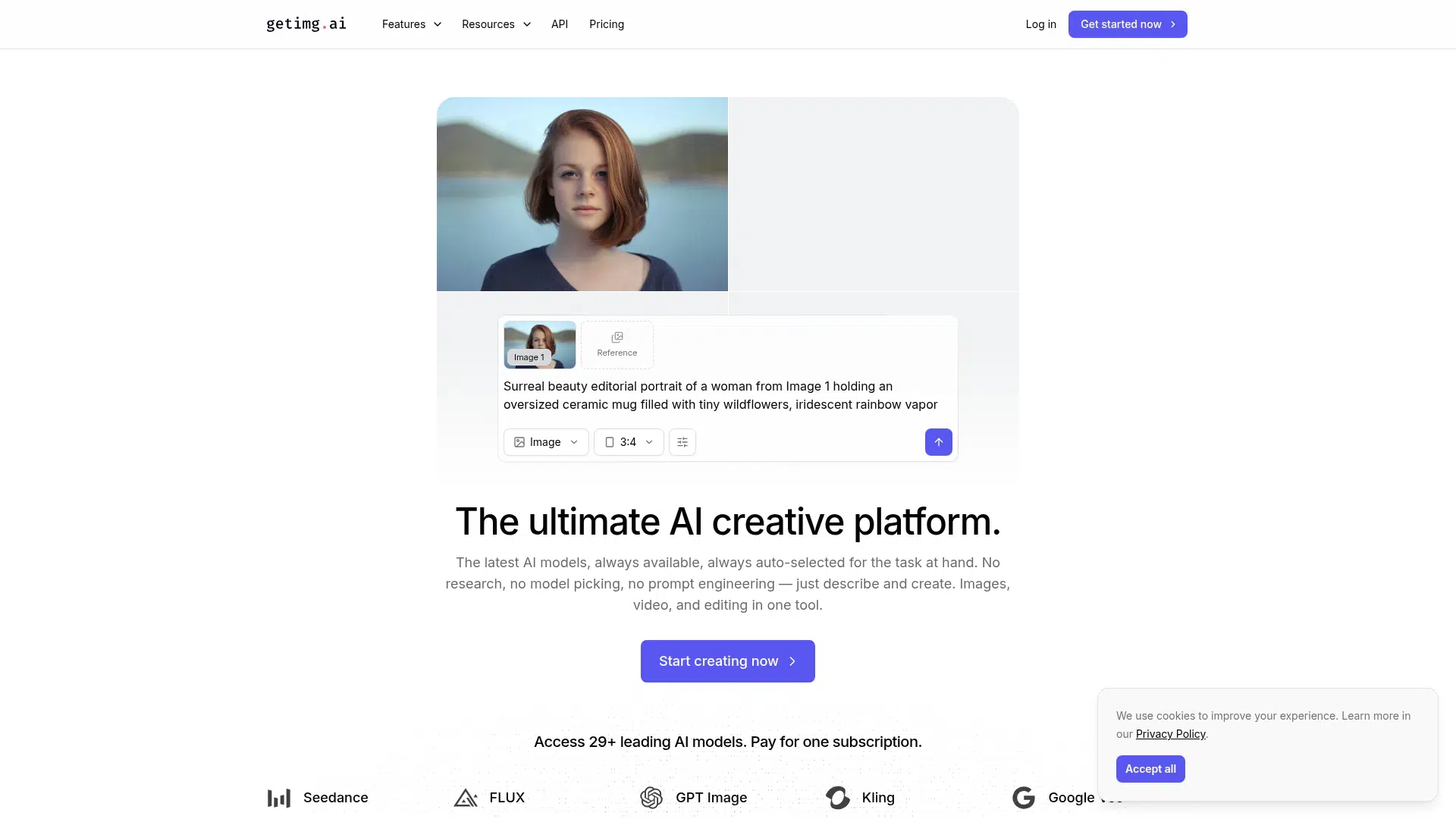Image resolution: width=1456 pixels, height=819 pixels.
Task: Expand the Resources menu
Action: [x=496, y=24]
